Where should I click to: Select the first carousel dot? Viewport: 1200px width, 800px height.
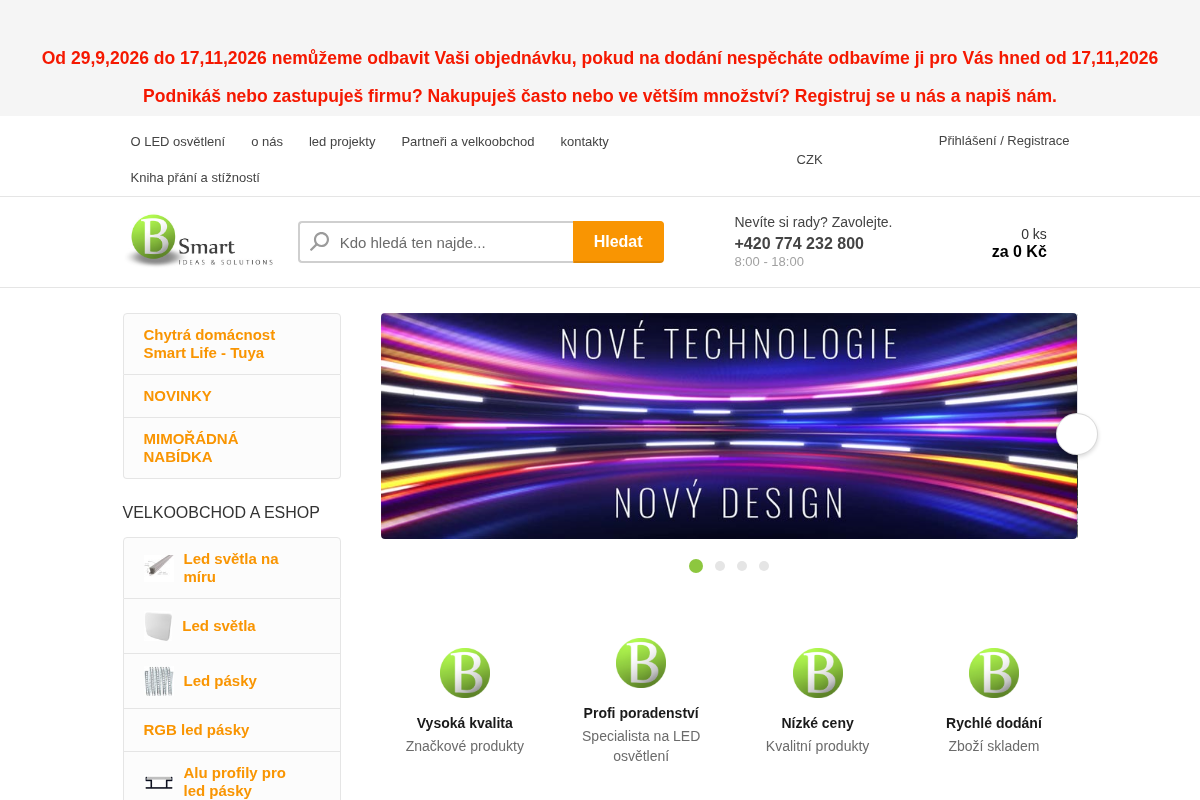(696, 566)
